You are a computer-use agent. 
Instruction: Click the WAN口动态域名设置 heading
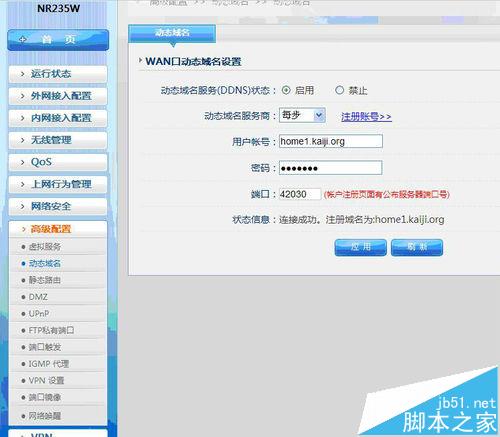click(x=193, y=62)
